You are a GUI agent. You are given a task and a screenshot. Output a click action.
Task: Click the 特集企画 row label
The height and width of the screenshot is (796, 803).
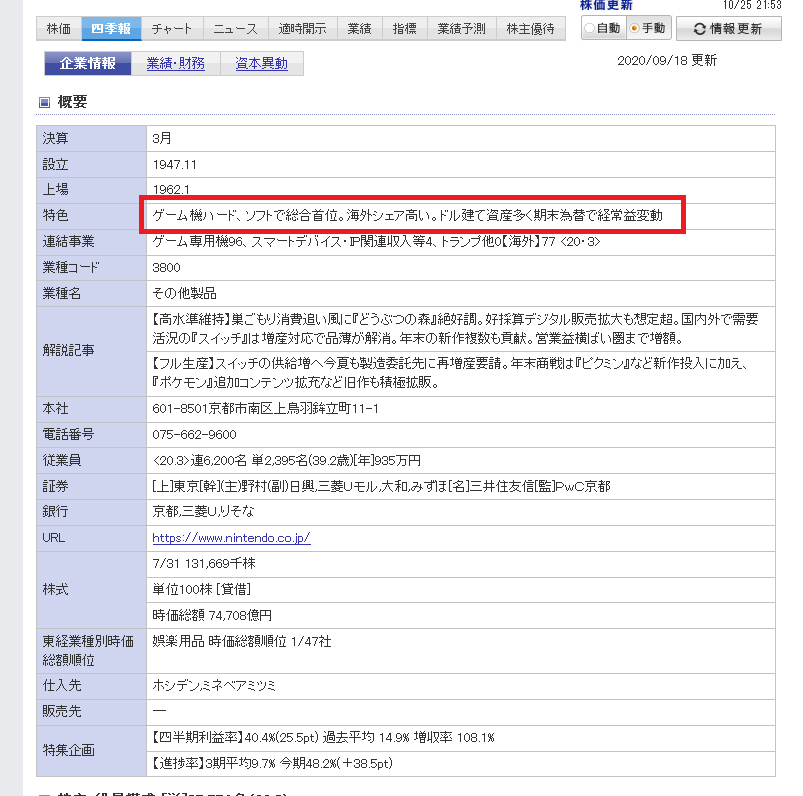(x=68, y=750)
